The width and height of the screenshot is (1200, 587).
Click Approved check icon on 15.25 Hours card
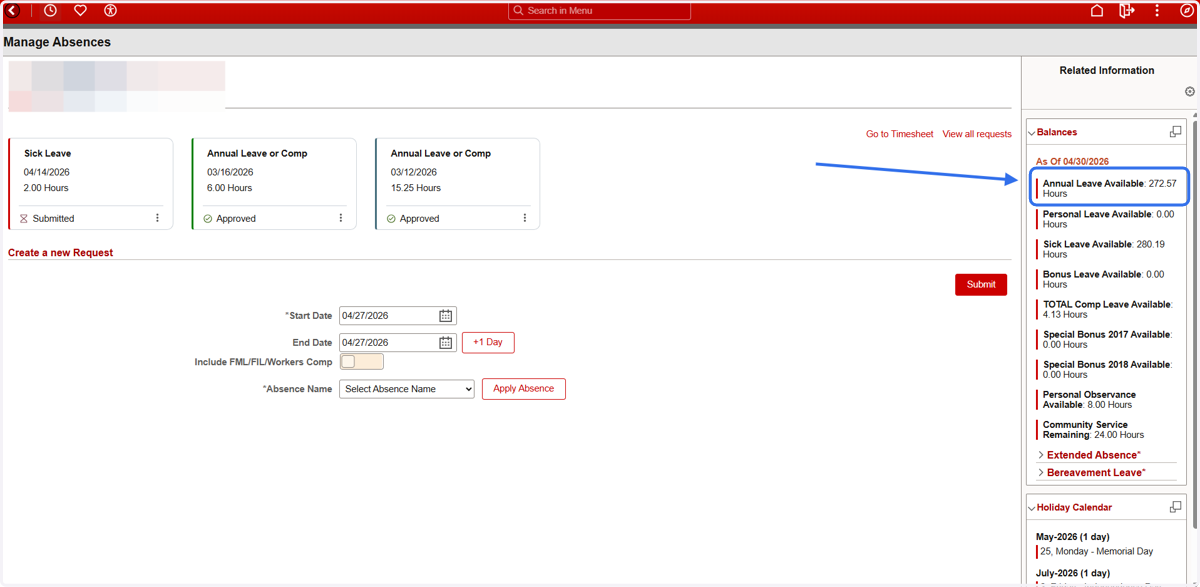(391, 218)
